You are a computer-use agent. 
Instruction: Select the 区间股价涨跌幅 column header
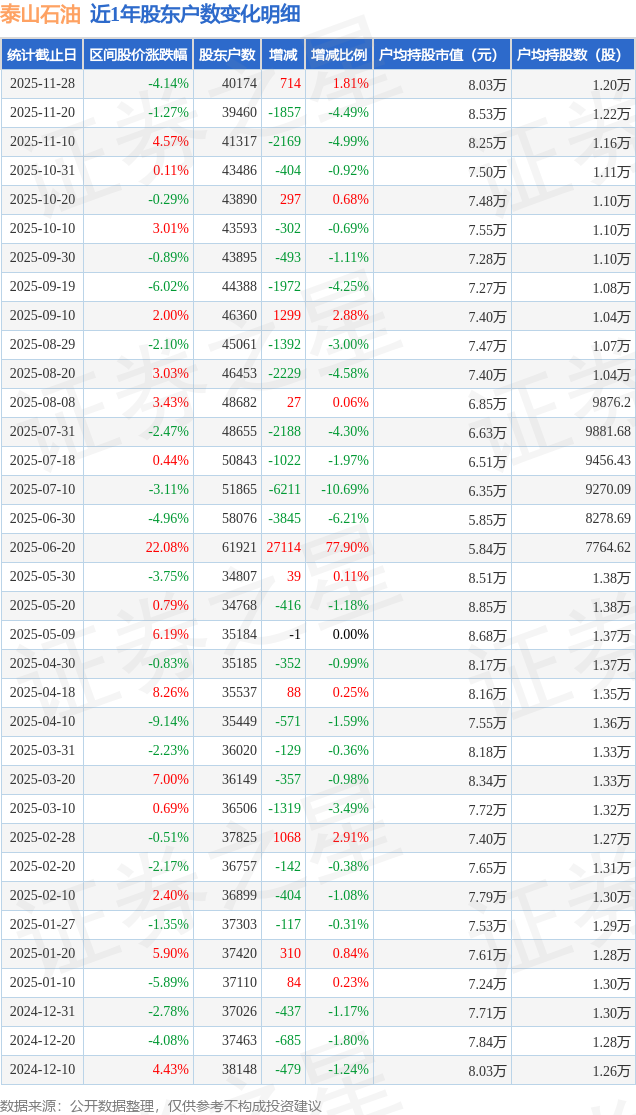138,55
